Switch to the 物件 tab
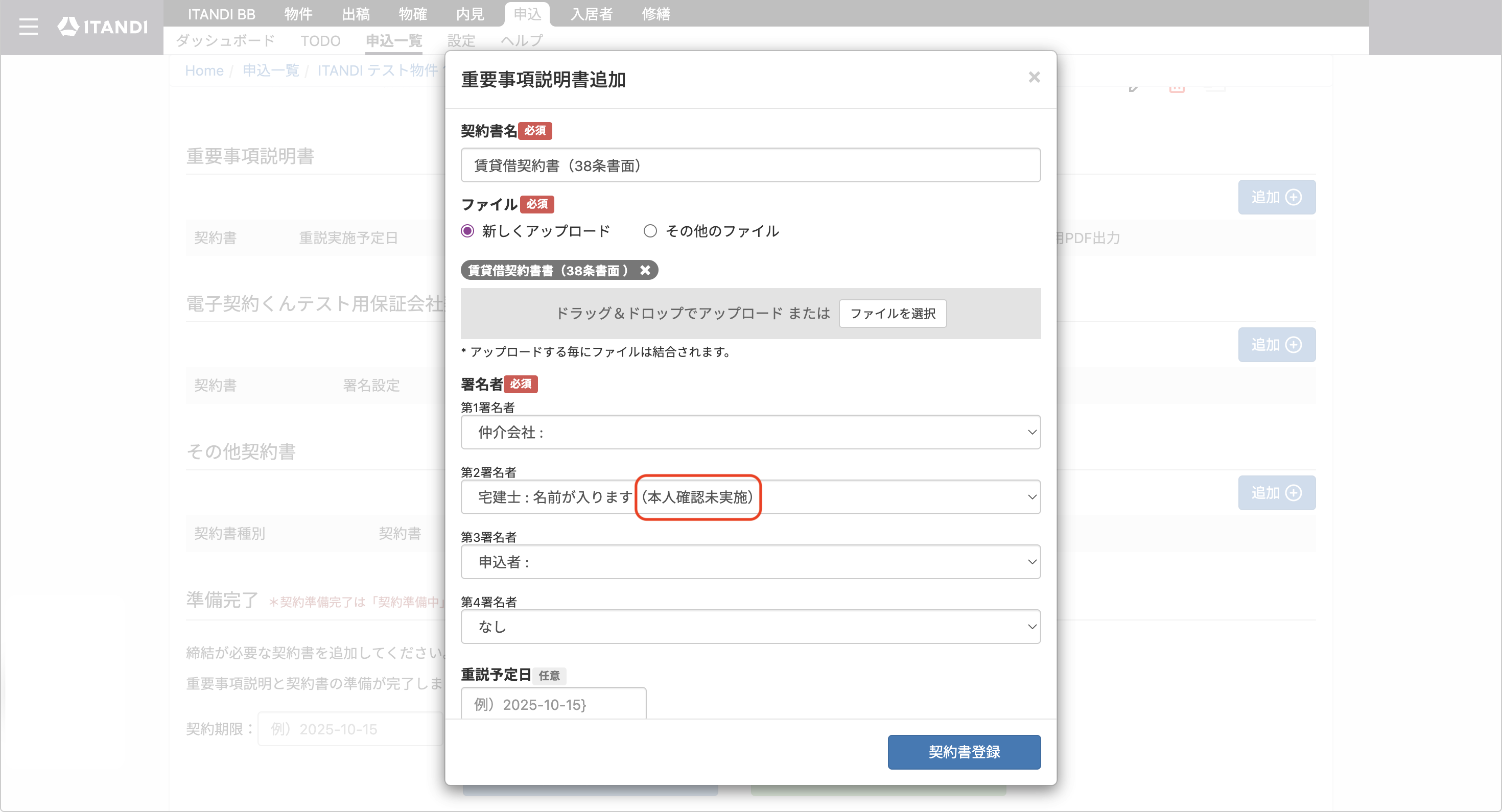 click(x=298, y=14)
